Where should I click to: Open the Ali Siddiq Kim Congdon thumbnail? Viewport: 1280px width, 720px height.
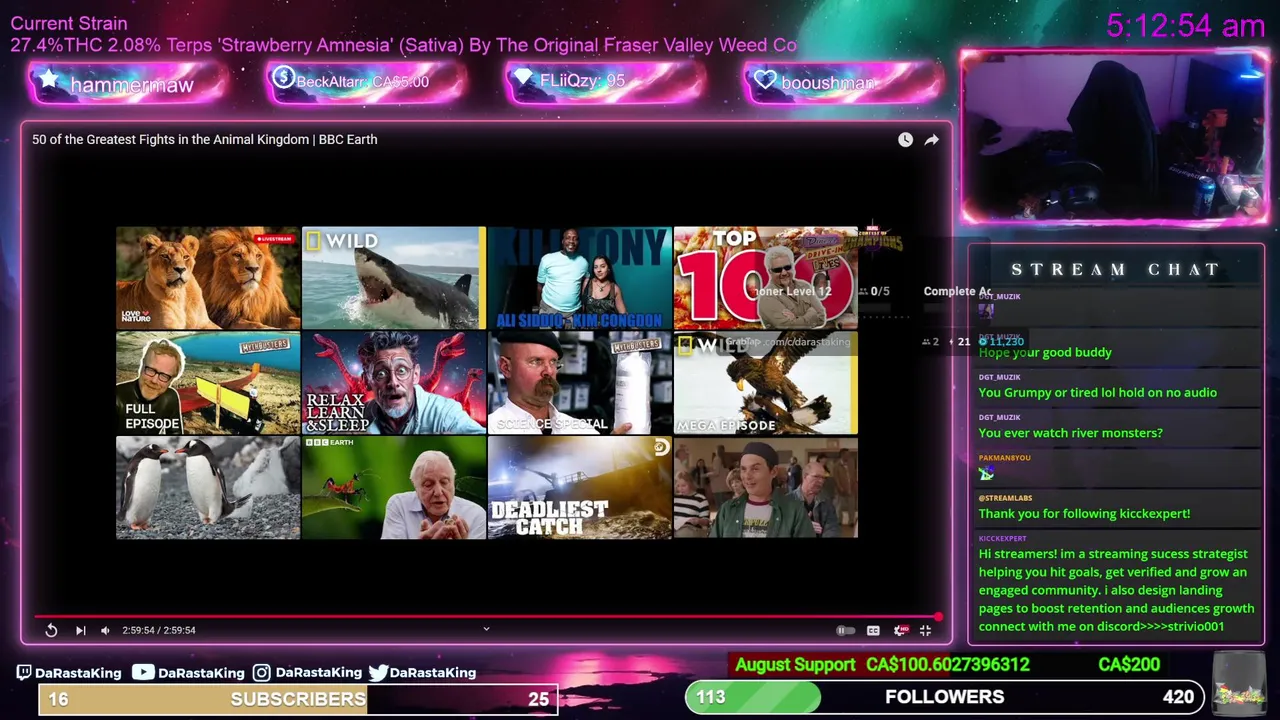[580, 278]
